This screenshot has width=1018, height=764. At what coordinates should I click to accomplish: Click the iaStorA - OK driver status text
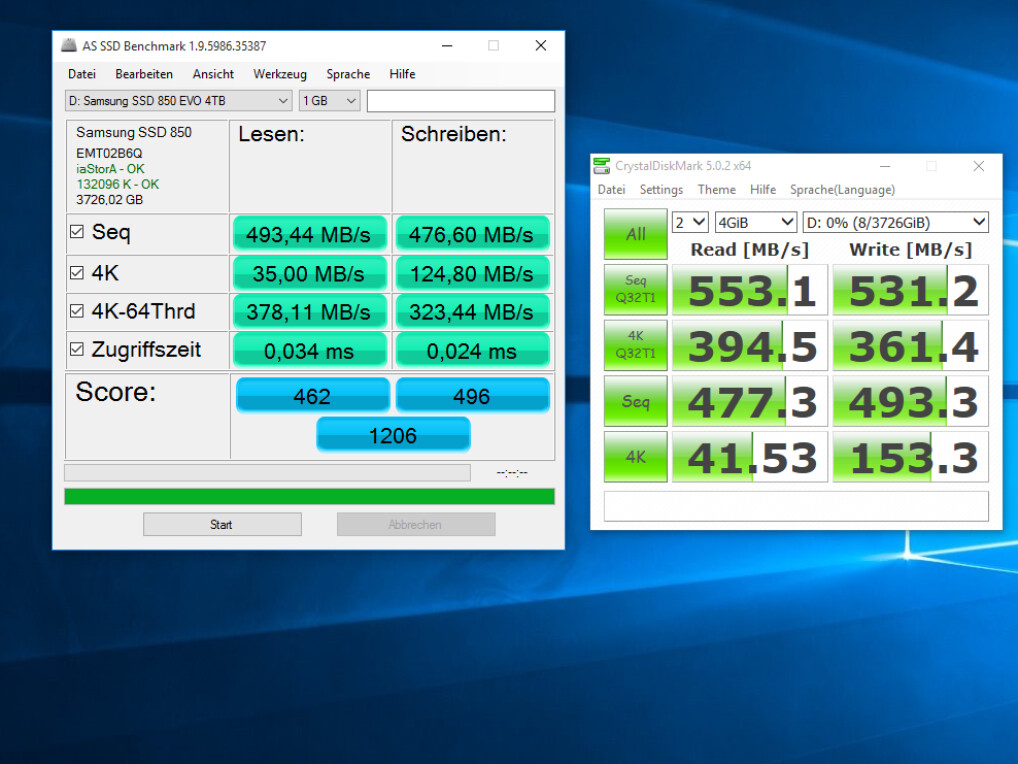point(110,169)
